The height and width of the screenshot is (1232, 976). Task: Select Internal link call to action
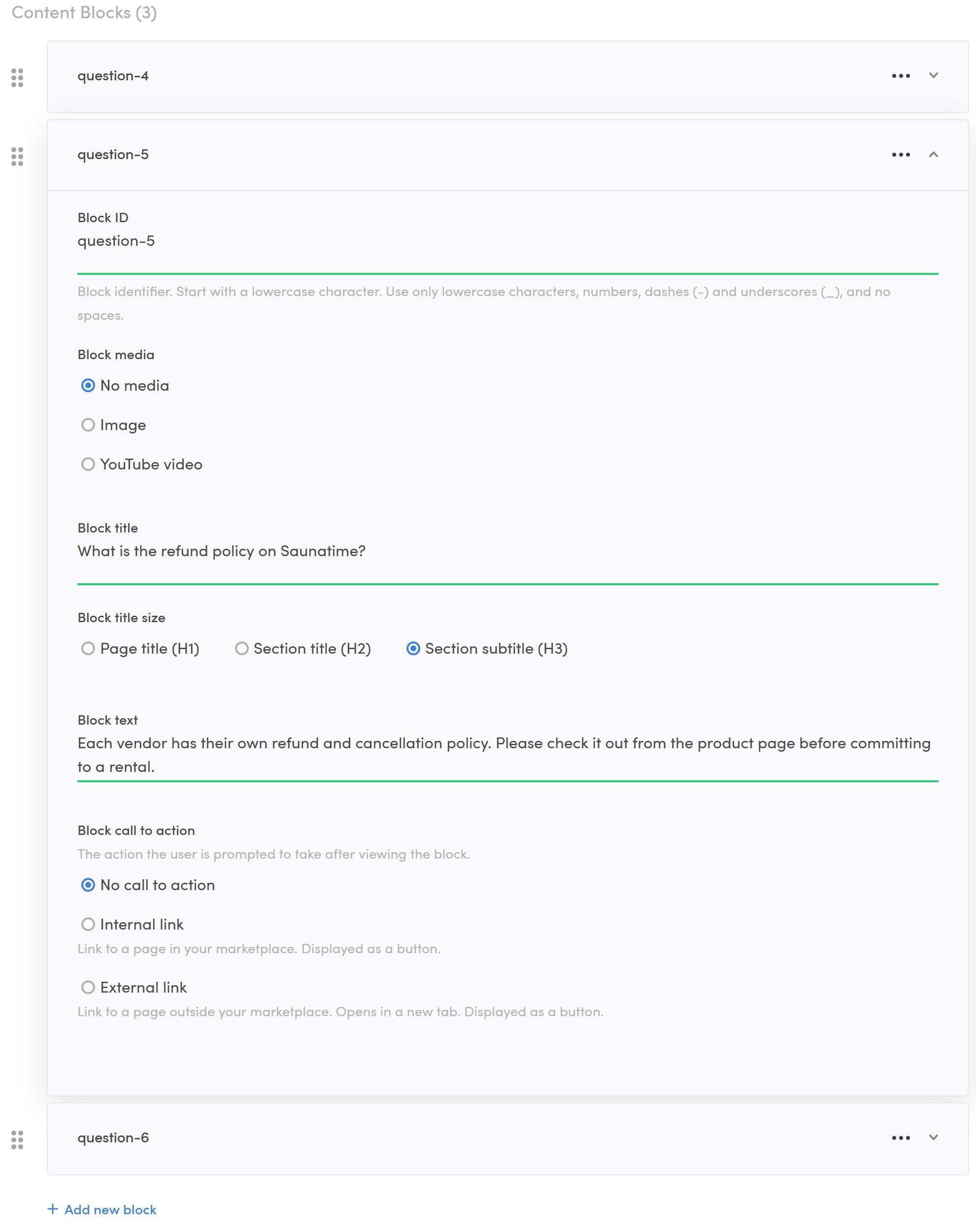click(x=88, y=924)
